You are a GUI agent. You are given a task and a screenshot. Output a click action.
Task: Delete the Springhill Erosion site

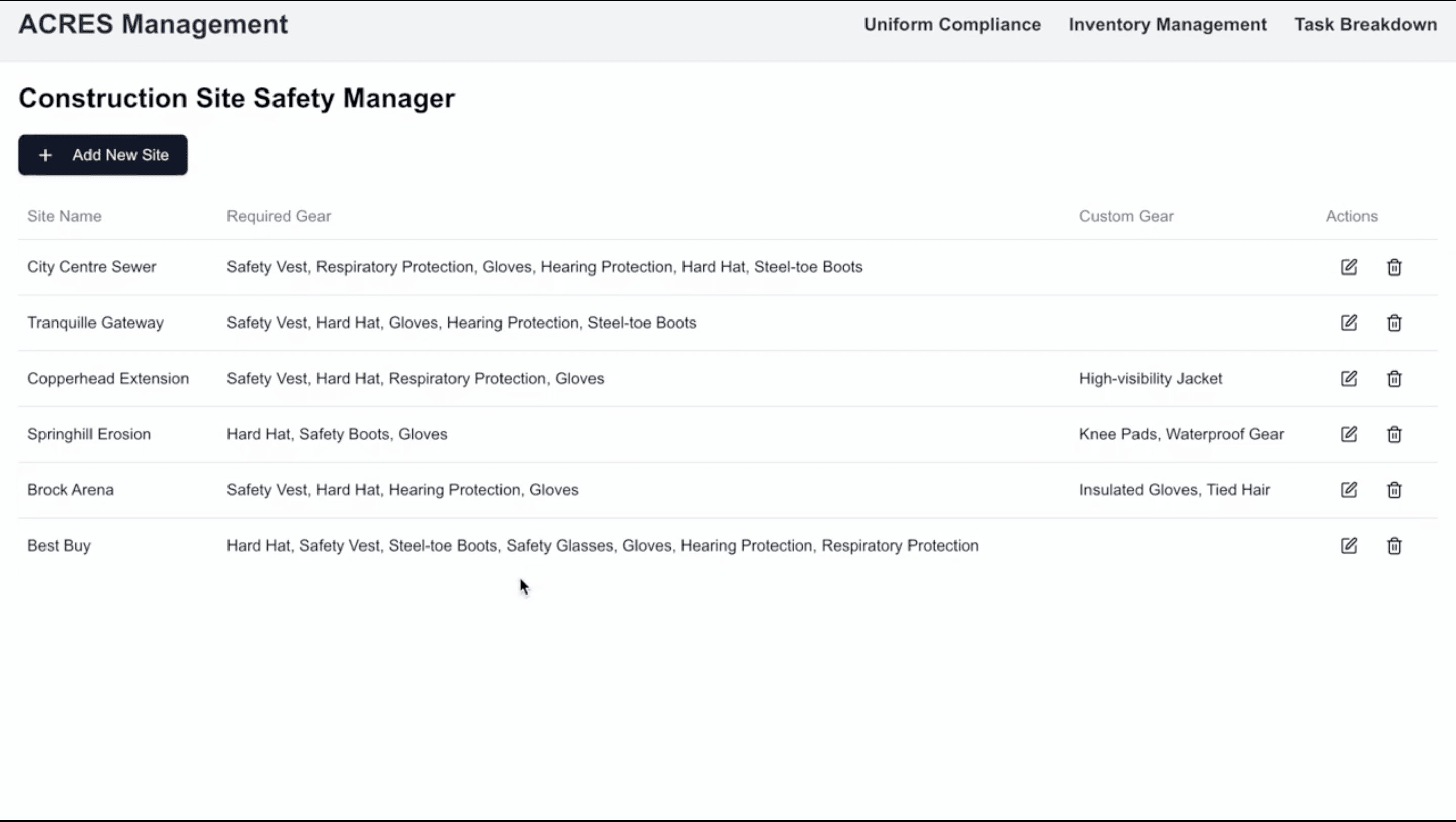(1394, 434)
